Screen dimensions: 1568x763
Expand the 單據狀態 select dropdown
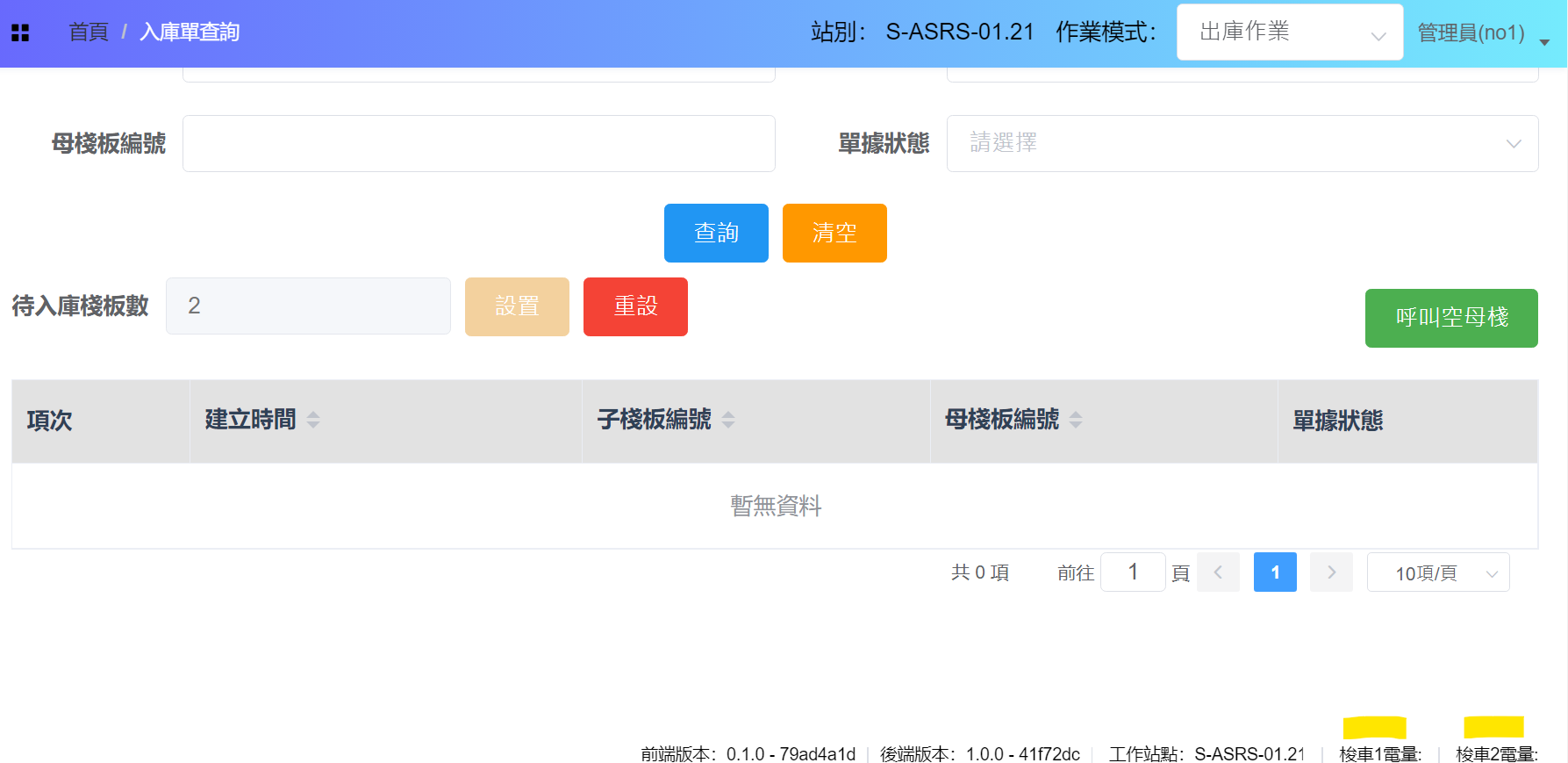coord(1242,143)
